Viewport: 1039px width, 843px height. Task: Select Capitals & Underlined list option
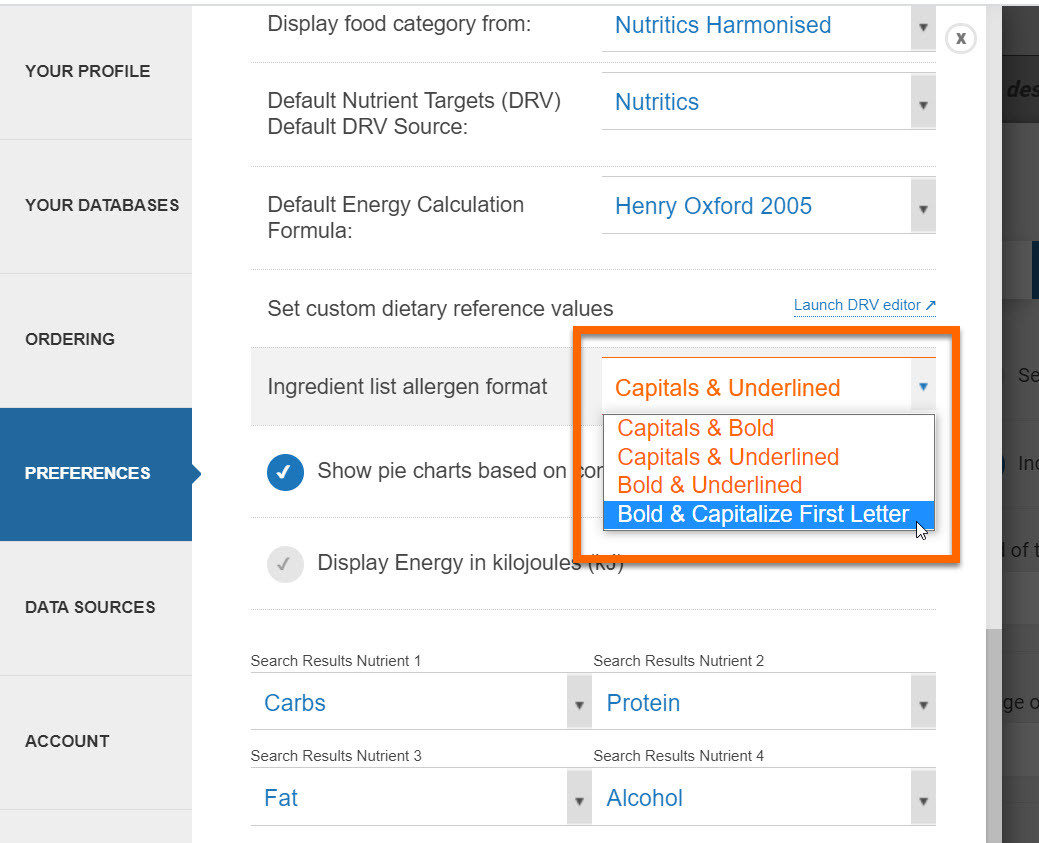point(728,457)
